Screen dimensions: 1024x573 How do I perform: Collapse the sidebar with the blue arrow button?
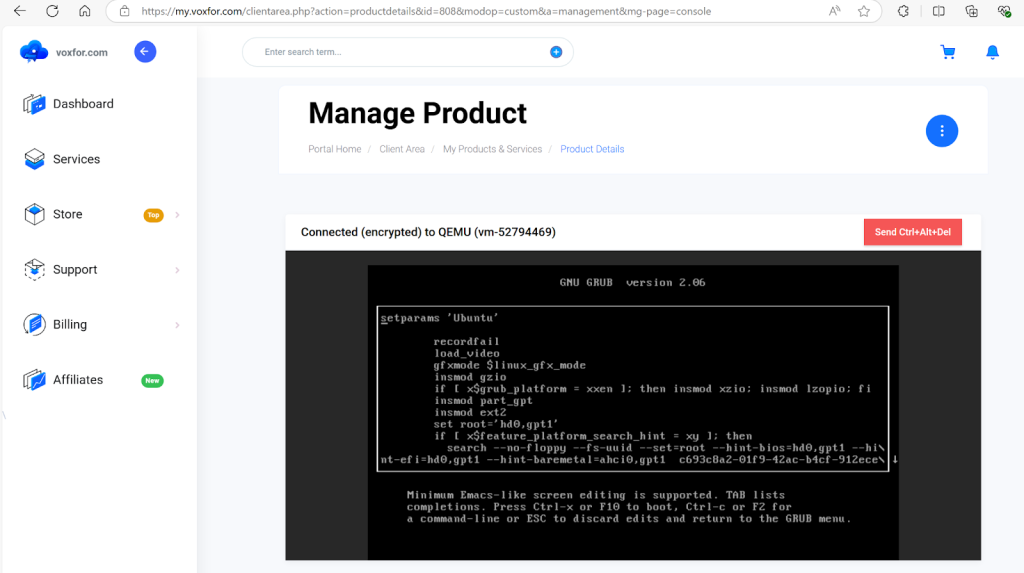(x=145, y=52)
